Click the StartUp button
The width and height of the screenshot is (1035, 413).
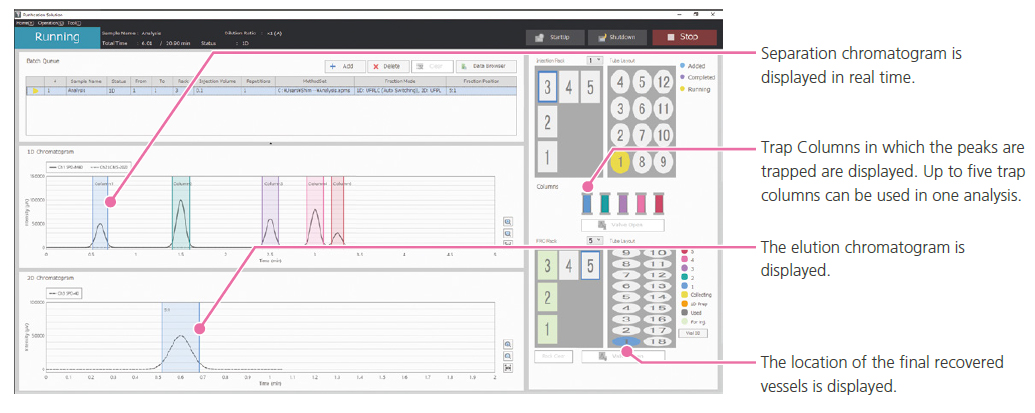(x=553, y=37)
